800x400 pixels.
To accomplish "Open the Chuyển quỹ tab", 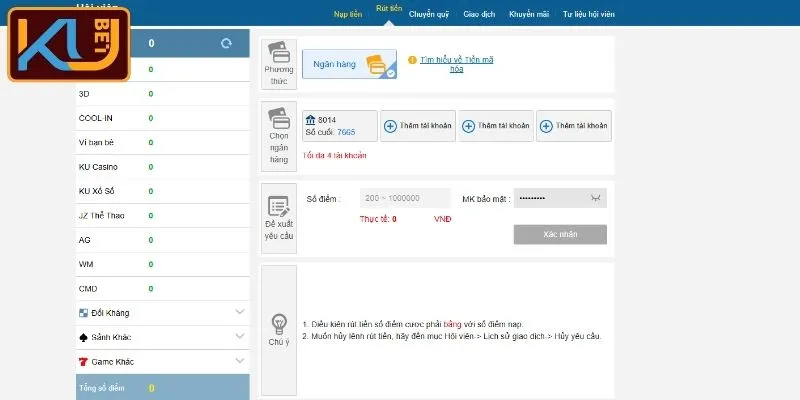I will pyautogui.click(x=429, y=14).
